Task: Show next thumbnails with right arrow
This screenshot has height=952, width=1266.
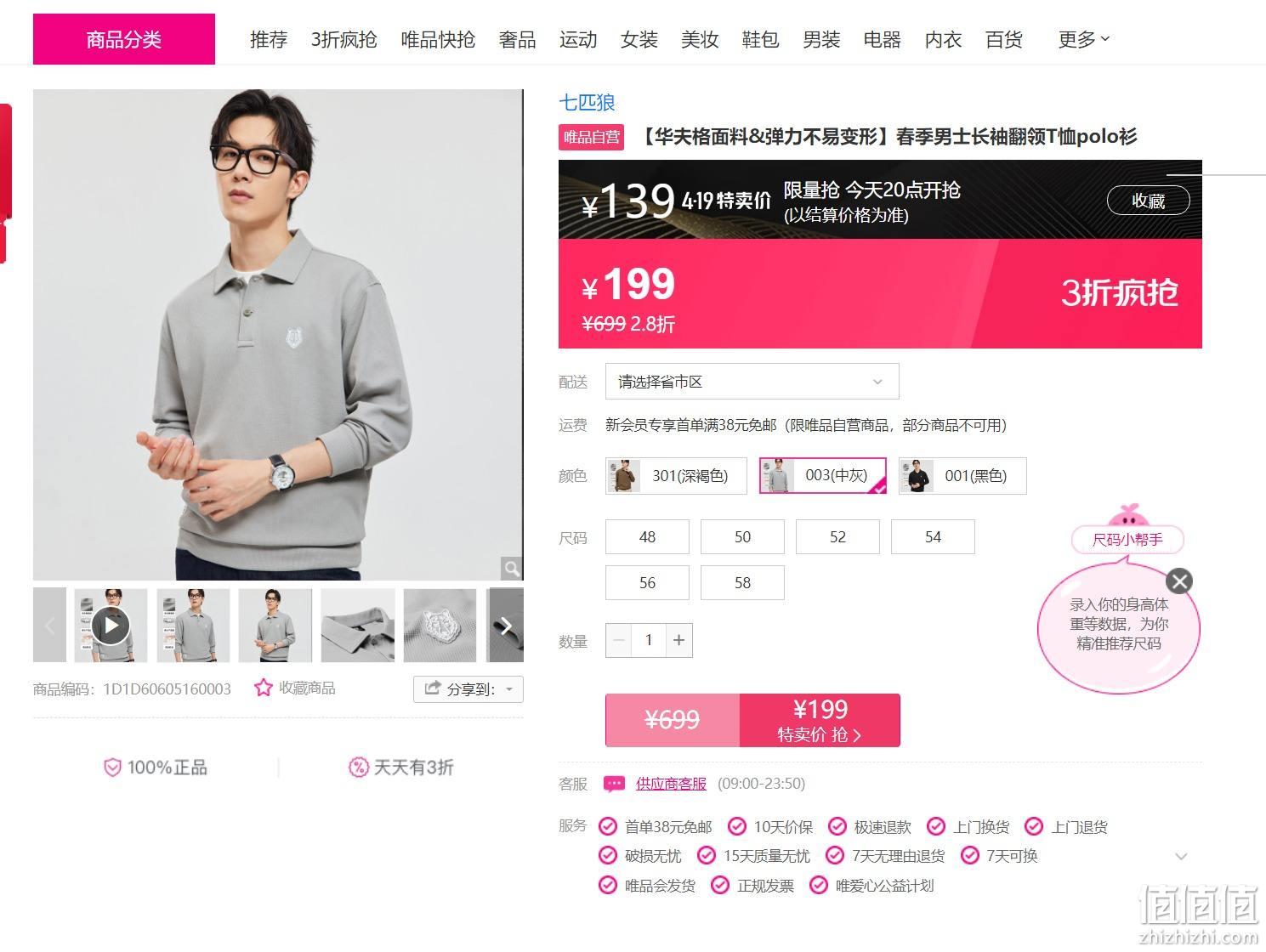Action: (x=506, y=626)
